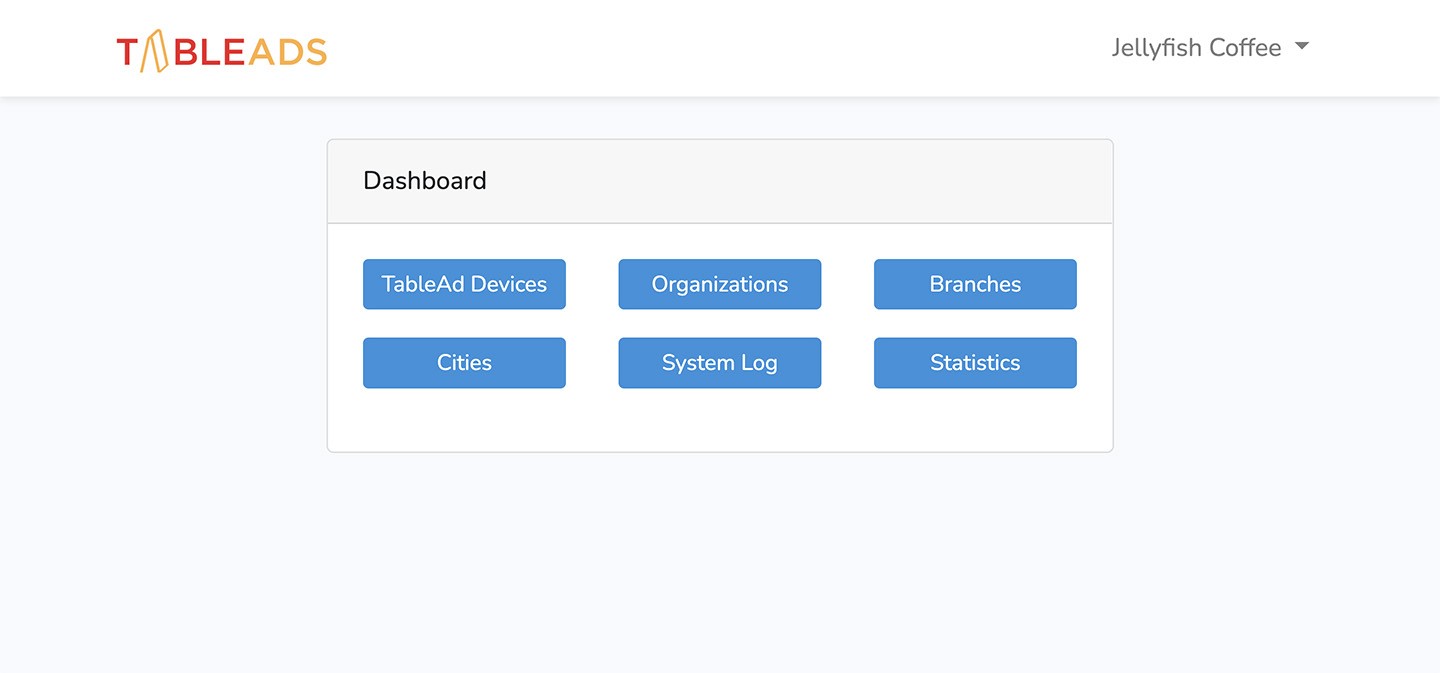Select the Cities button
Image resolution: width=1440 pixels, height=673 pixels.
464,362
